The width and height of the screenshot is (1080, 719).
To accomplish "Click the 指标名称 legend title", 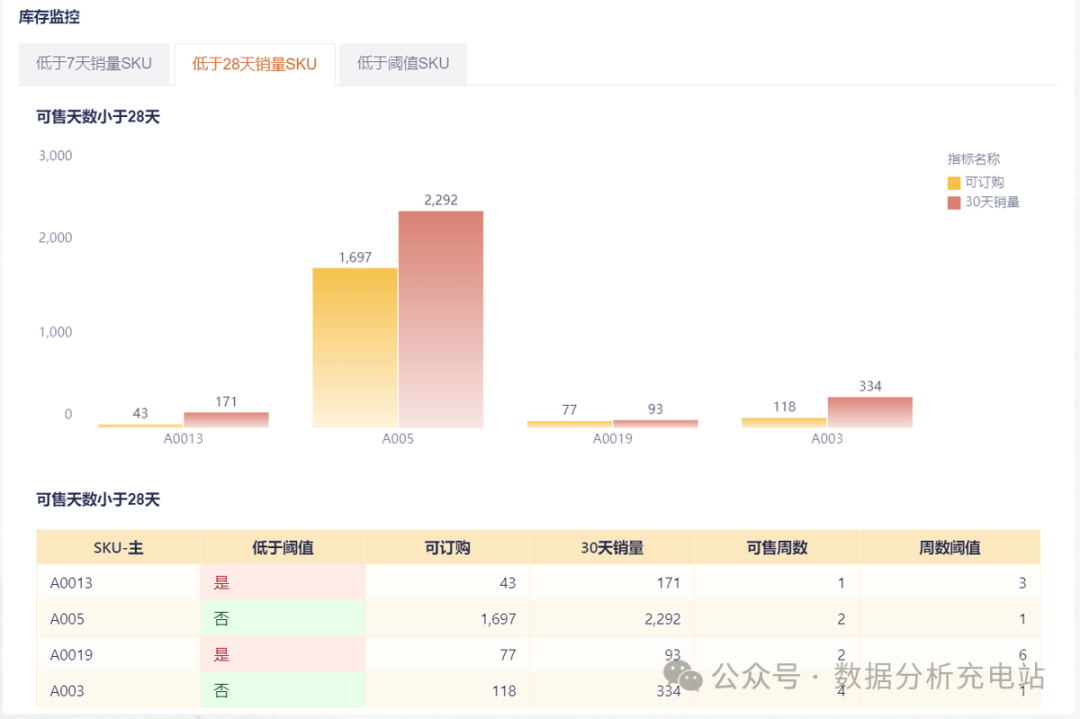I will [x=973, y=159].
